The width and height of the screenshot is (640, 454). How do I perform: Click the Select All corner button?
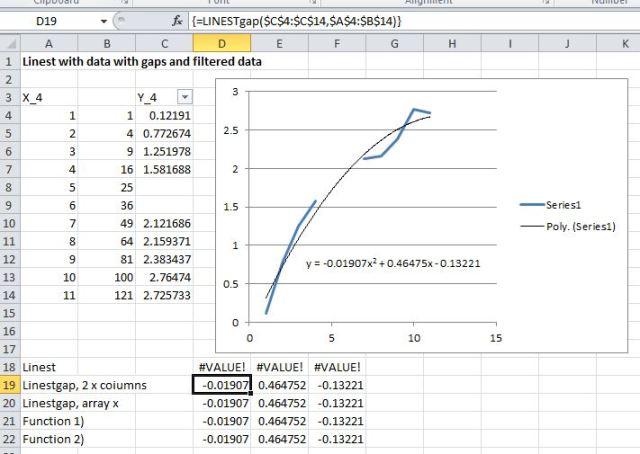9,43
